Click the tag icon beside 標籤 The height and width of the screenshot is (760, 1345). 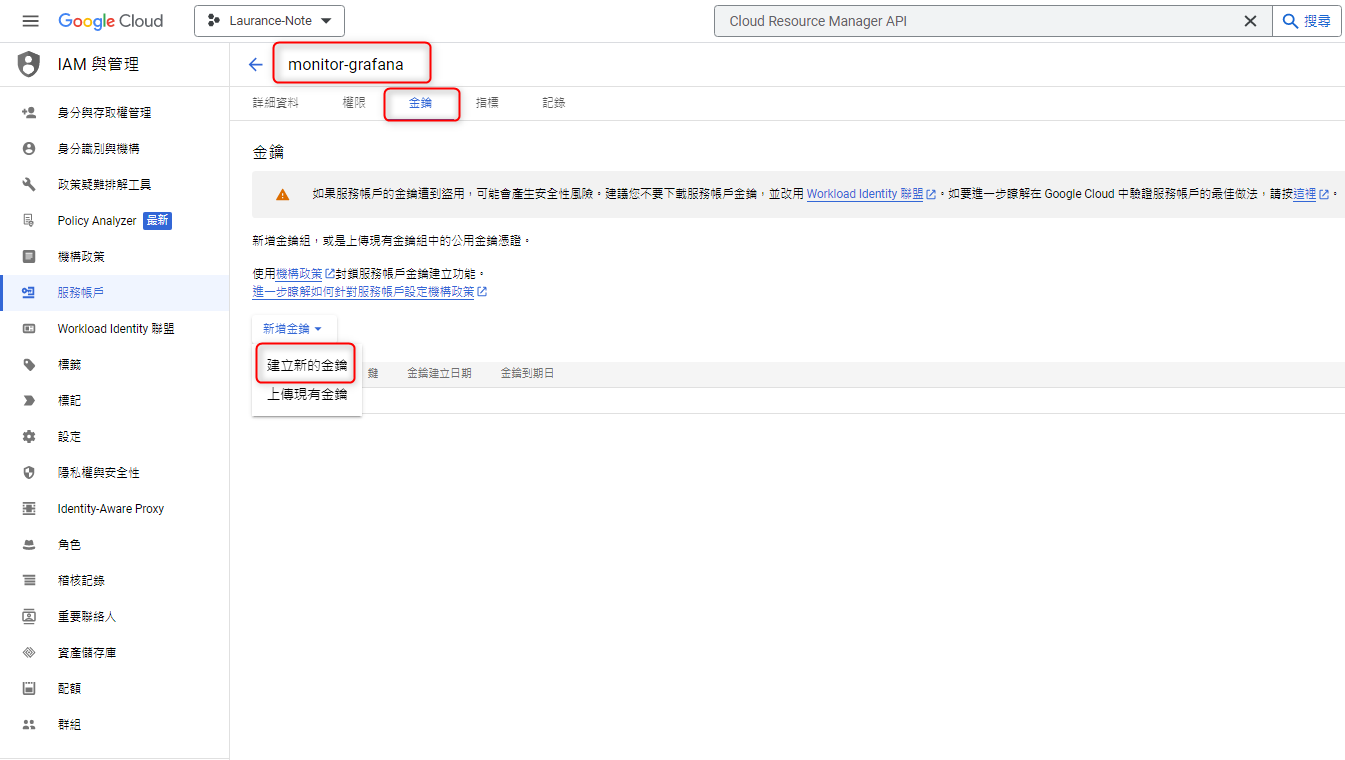pos(29,365)
